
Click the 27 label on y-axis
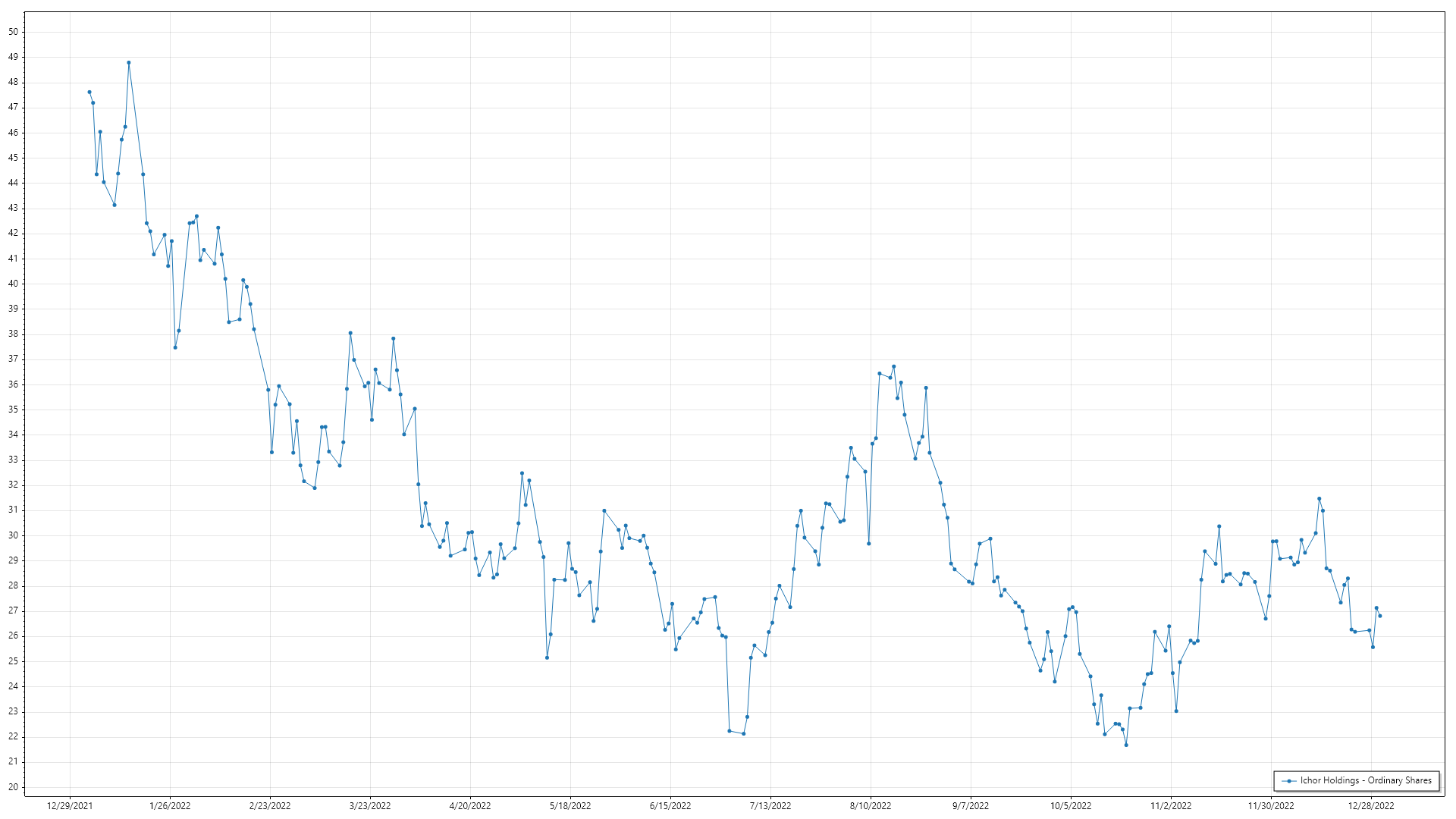point(14,610)
